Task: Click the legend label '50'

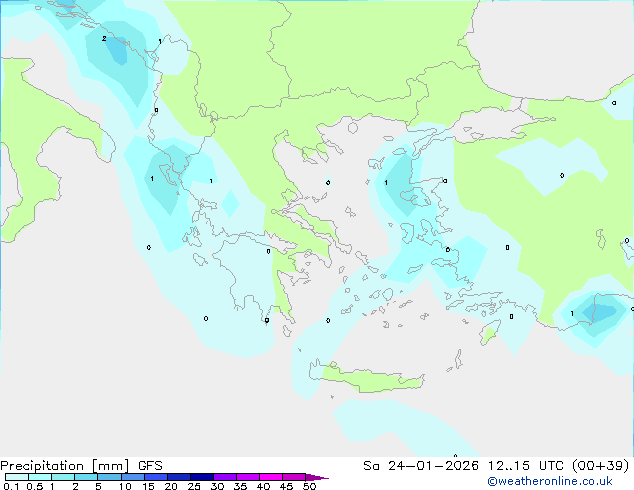Action: (309, 486)
